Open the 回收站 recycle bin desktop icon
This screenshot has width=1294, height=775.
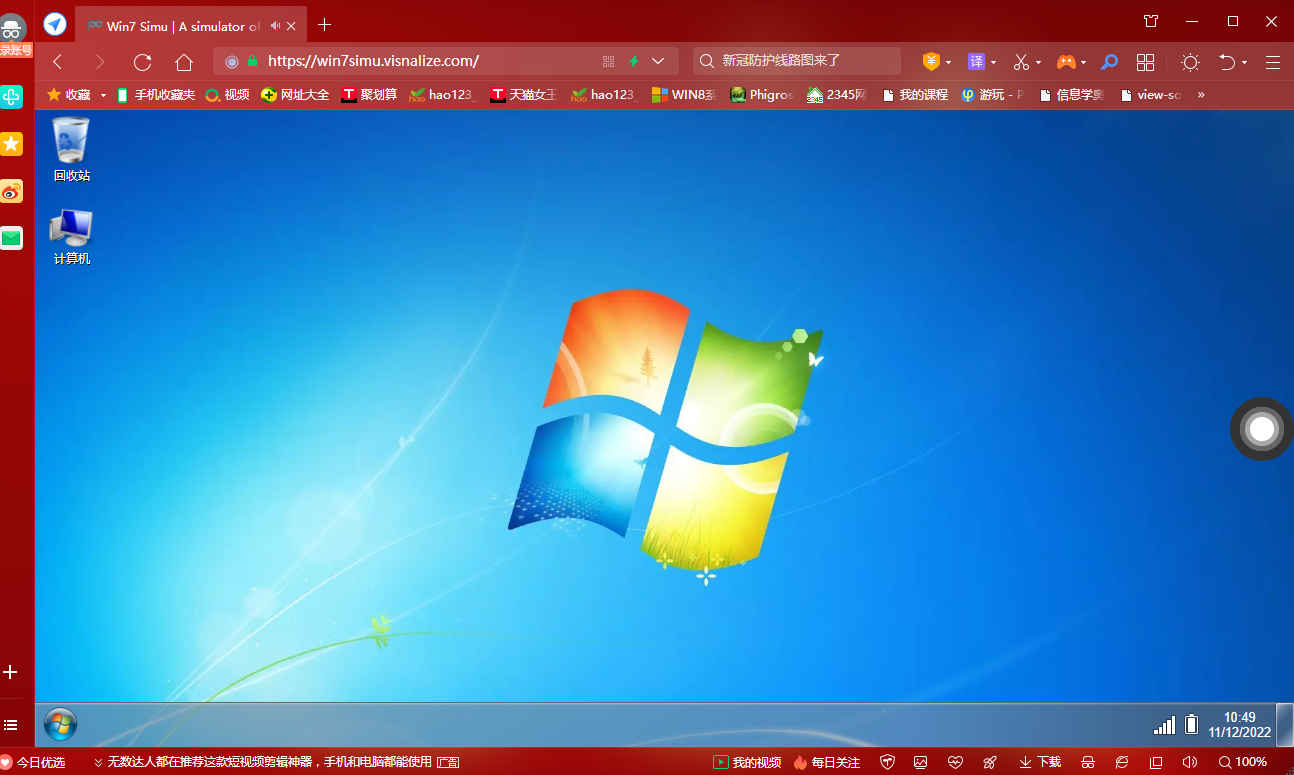(x=71, y=150)
